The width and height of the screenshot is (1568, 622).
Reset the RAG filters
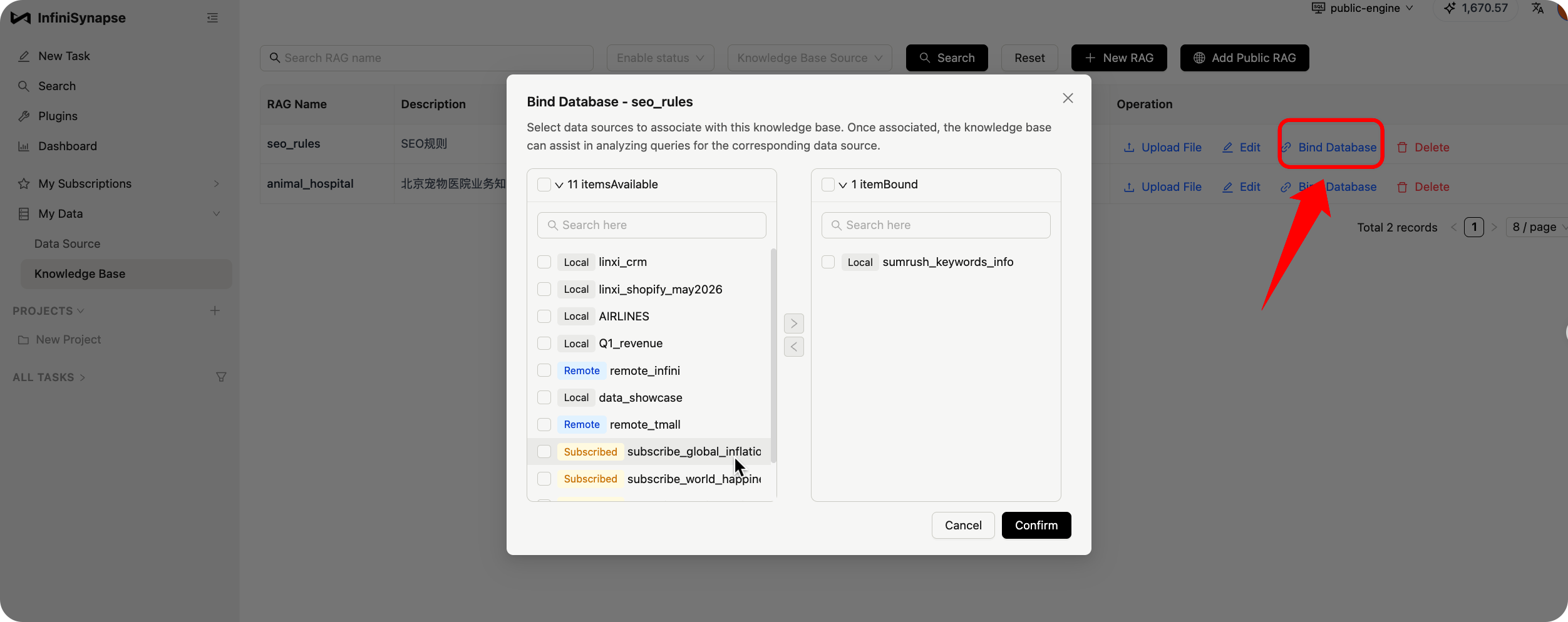1029,58
